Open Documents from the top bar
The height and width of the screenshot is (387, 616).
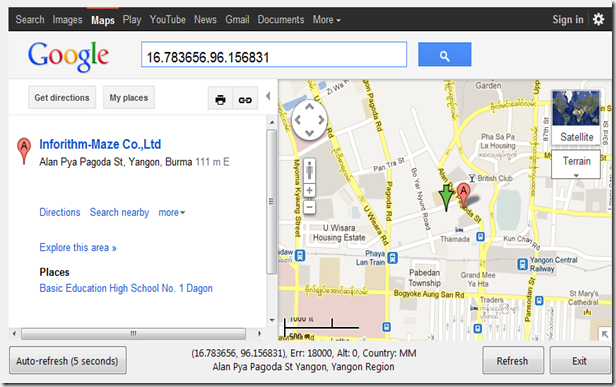pos(281,20)
